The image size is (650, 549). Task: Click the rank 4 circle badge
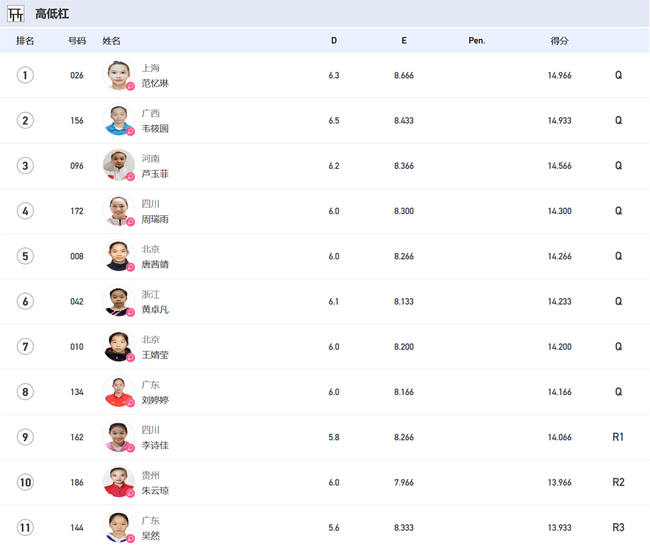pyautogui.click(x=25, y=211)
